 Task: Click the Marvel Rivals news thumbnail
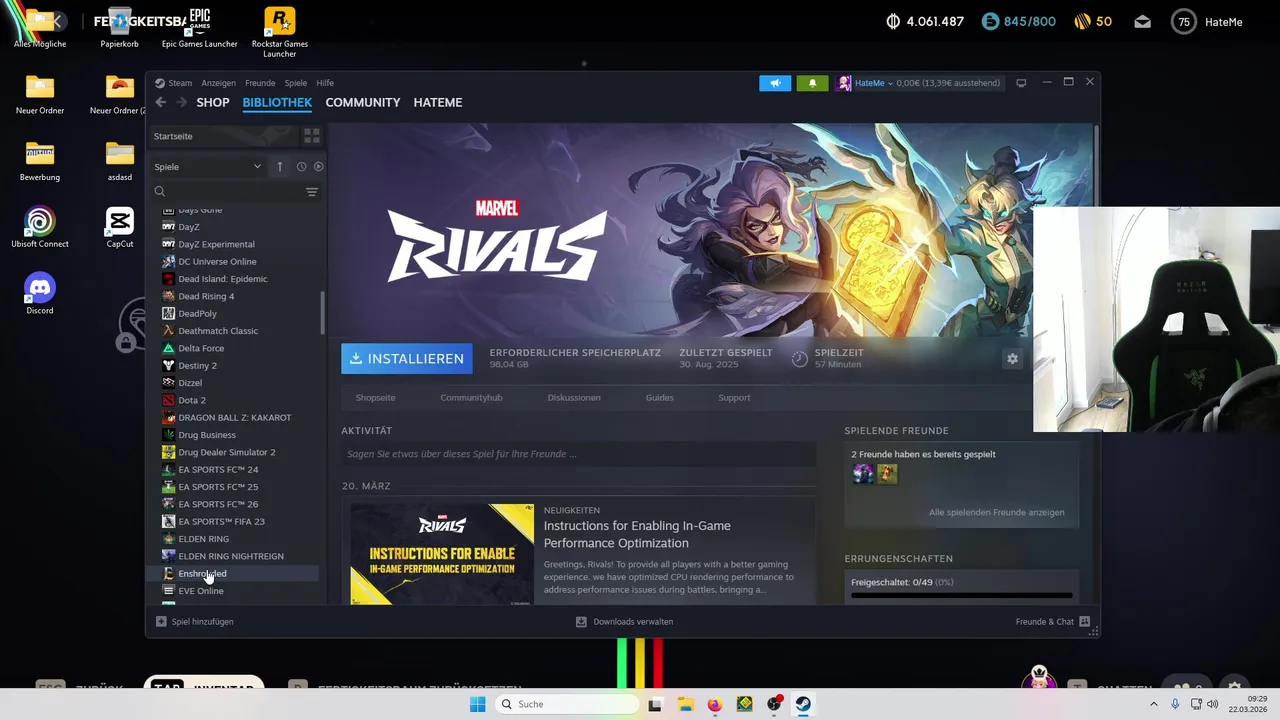[x=442, y=554]
